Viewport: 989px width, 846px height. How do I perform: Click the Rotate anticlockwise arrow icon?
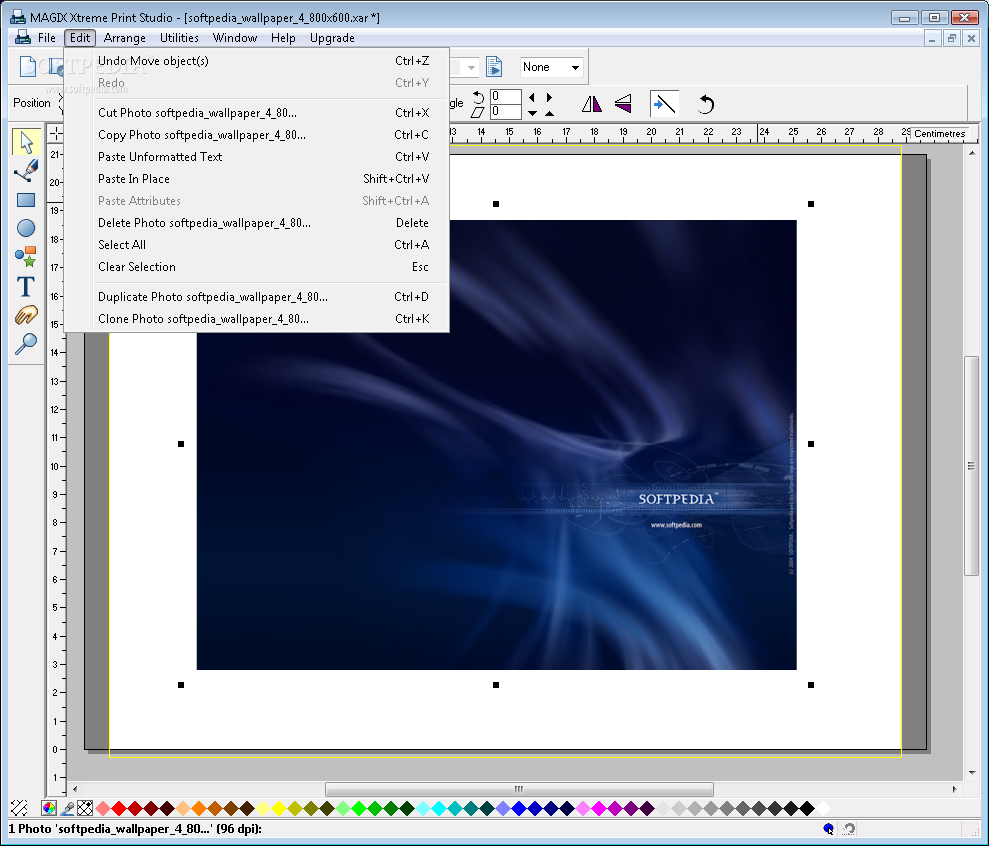pyautogui.click(x=706, y=104)
